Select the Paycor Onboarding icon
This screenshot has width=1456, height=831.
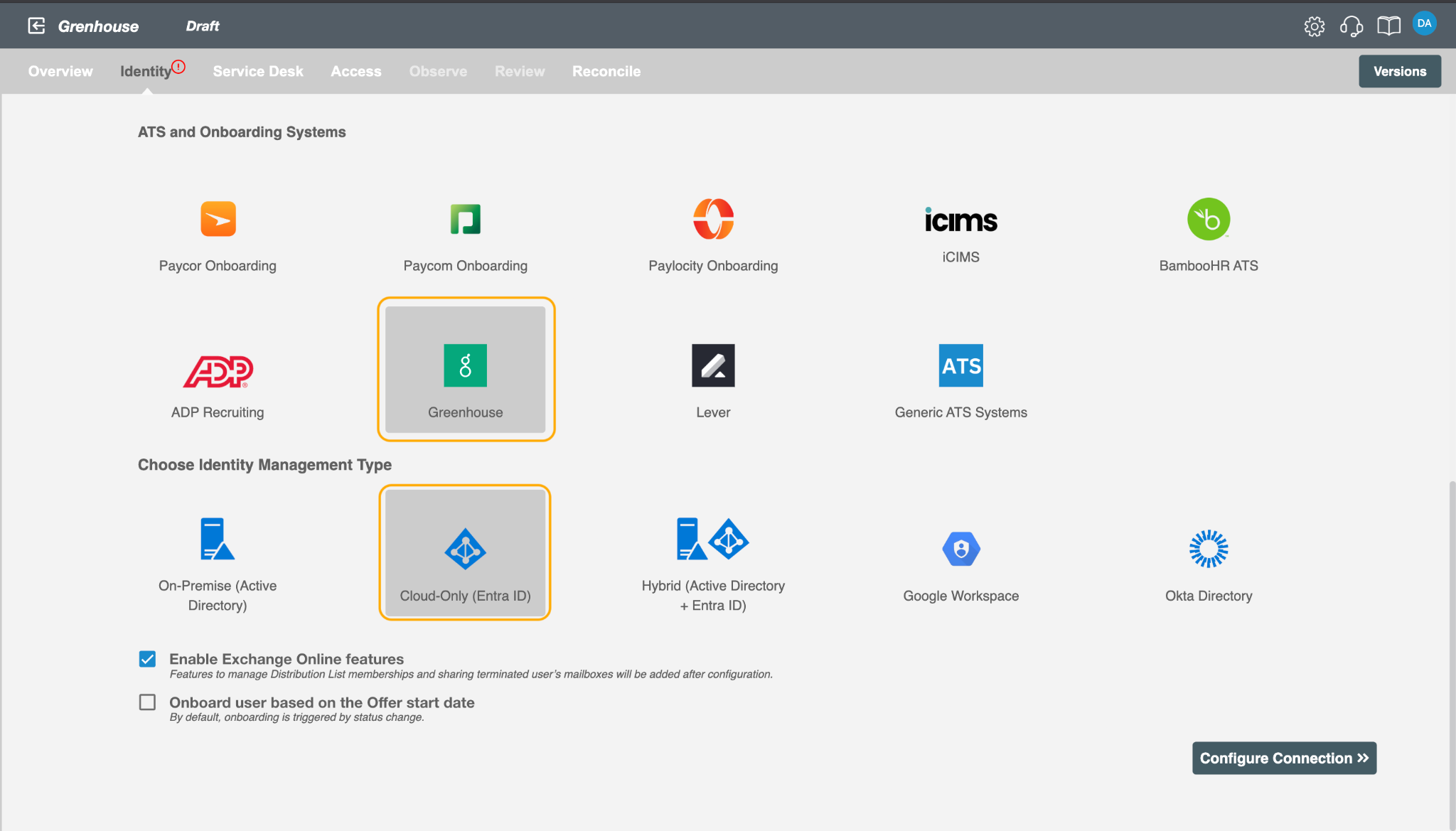[x=218, y=219]
